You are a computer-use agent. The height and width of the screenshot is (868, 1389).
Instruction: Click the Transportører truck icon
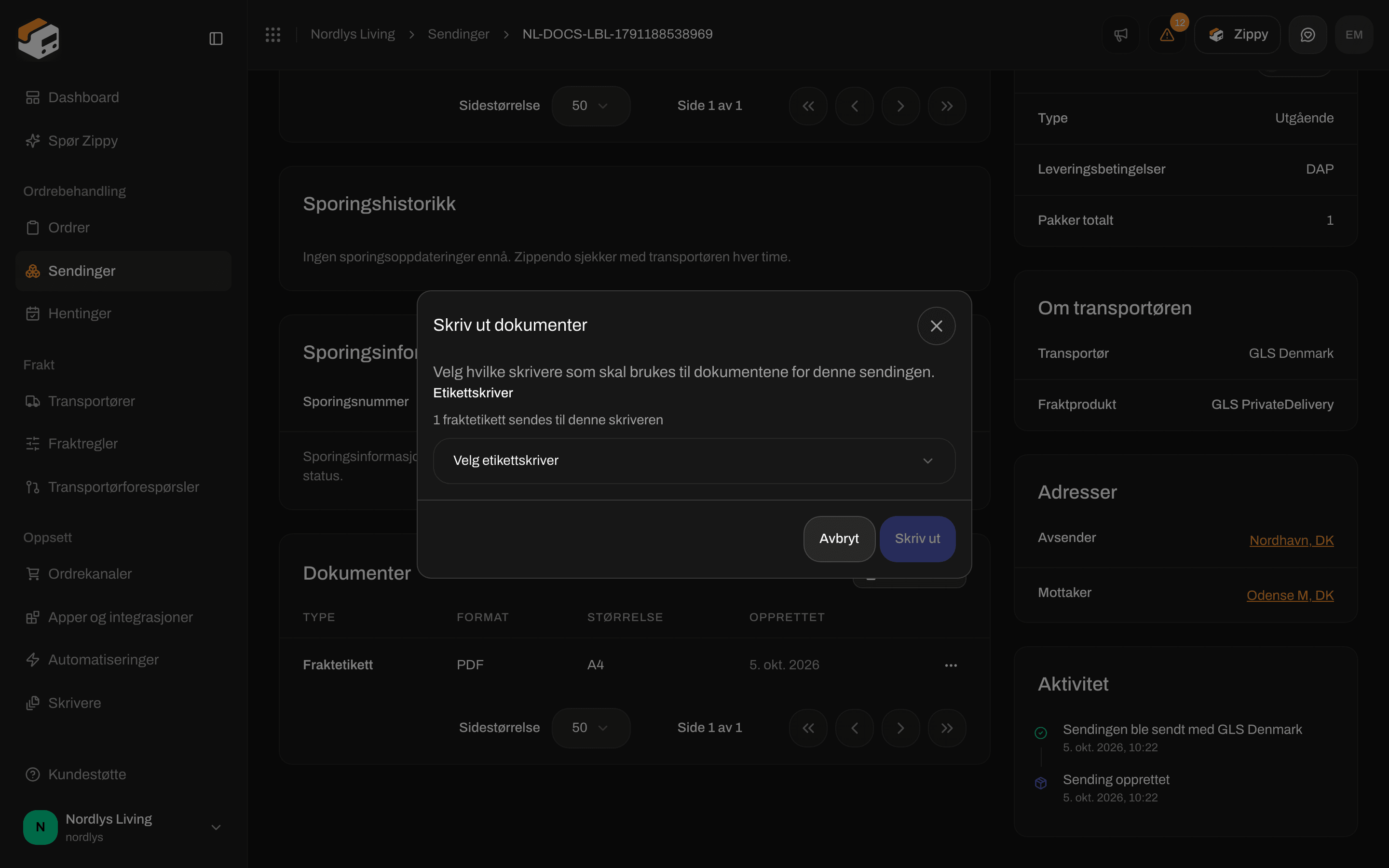pos(33,401)
